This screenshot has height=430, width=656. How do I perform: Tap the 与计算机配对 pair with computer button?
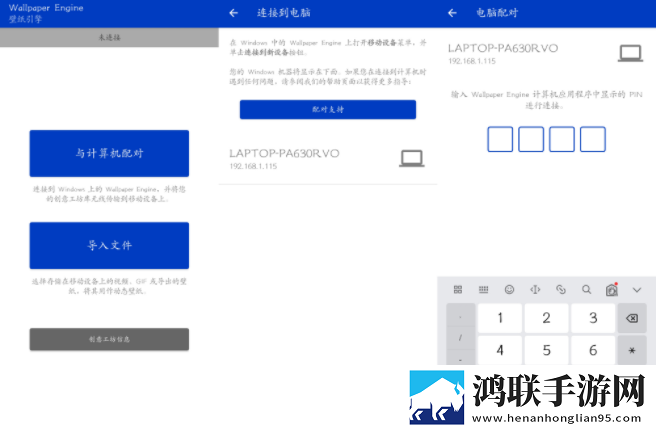coord(109,153)
